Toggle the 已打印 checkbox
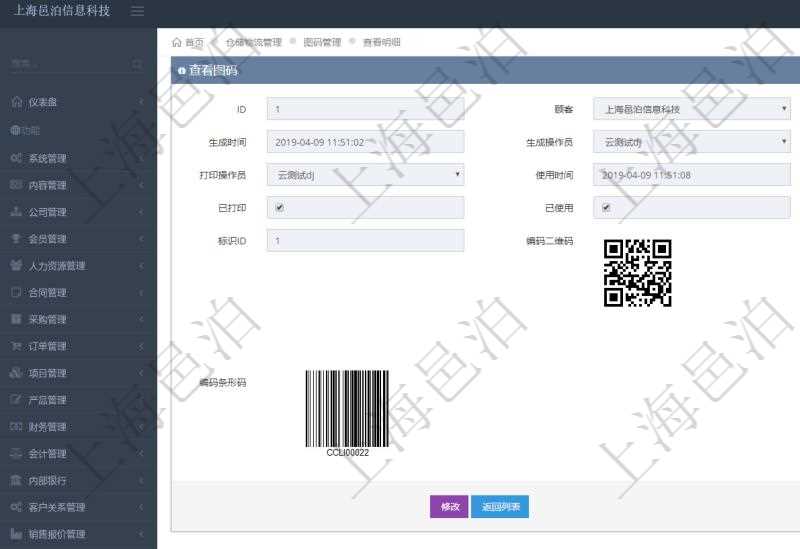The width and height of the screenshot is (800, 549). click(280, 208)
